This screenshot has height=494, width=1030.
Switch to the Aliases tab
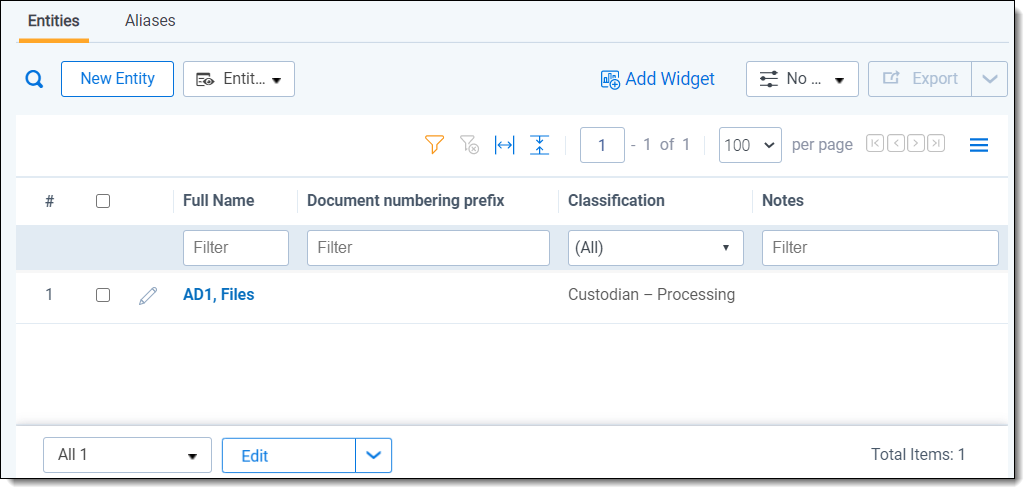[150, 21]
